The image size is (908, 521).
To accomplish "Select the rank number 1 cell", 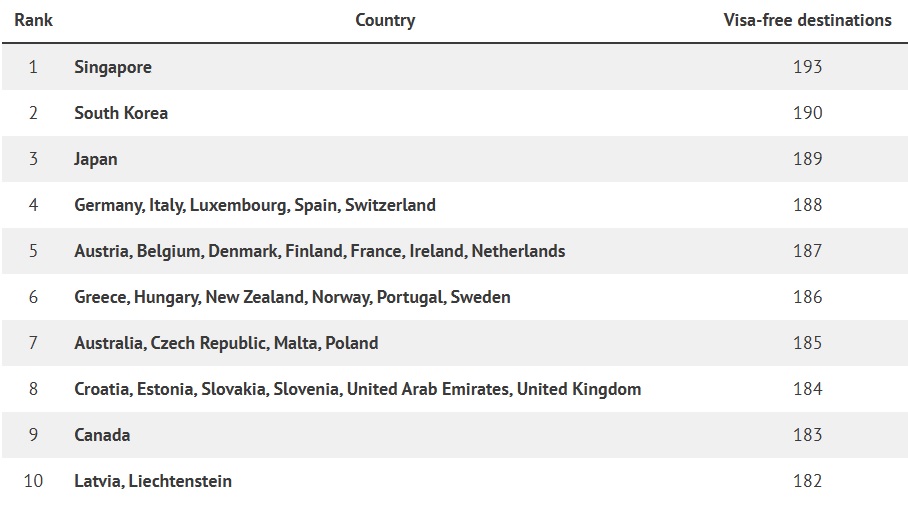I will 33,67.
